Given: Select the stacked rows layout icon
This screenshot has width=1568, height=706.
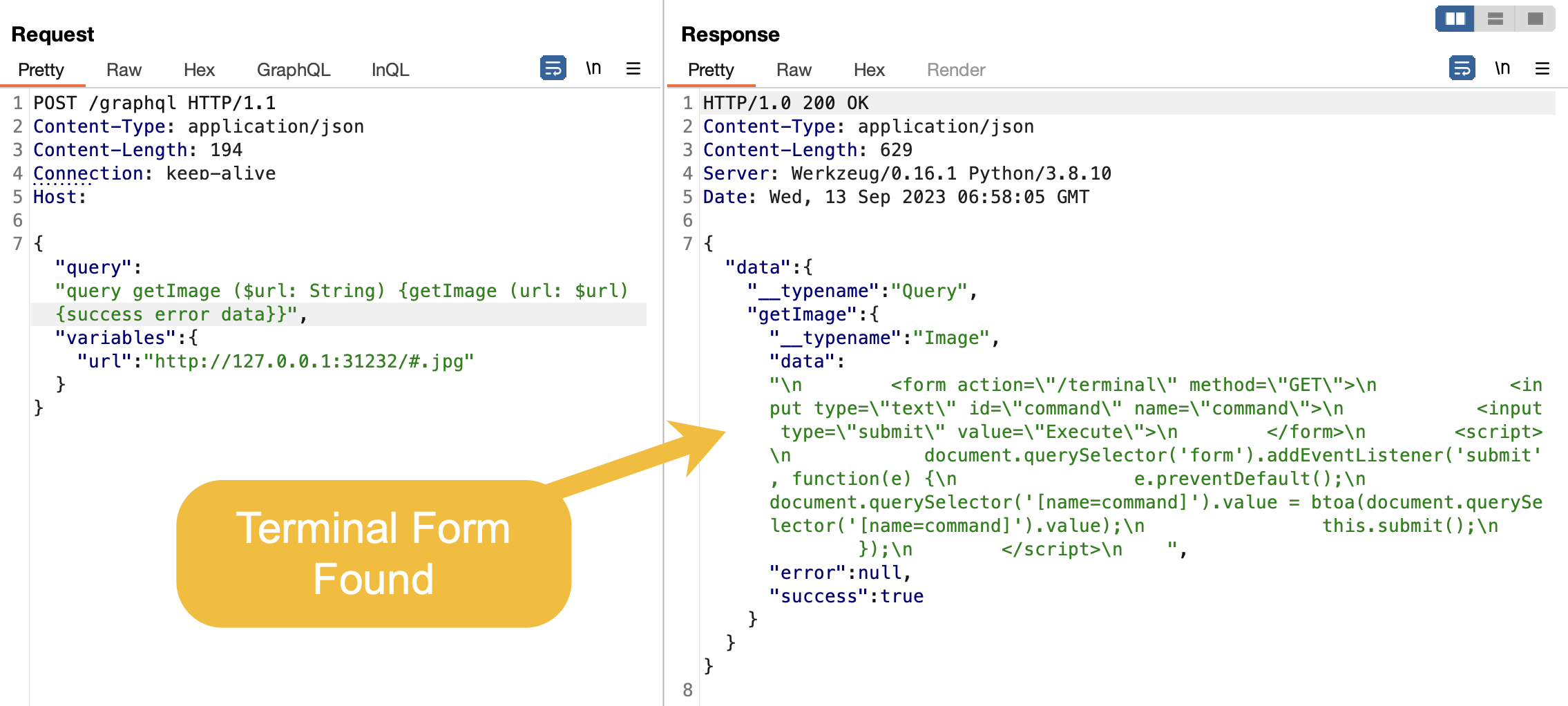Looking at the screenshot, I should click(1495, 19).
